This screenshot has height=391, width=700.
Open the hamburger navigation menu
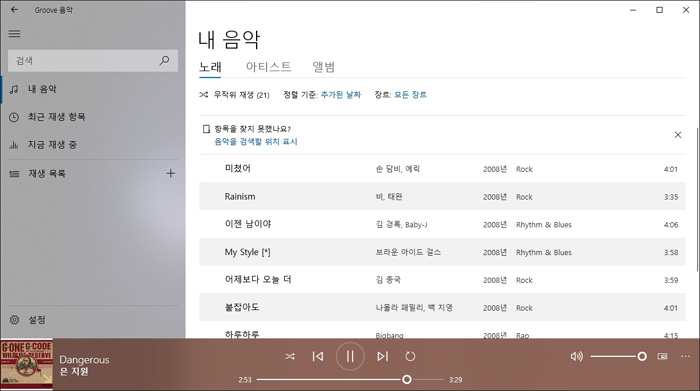(x=14, y=33)
